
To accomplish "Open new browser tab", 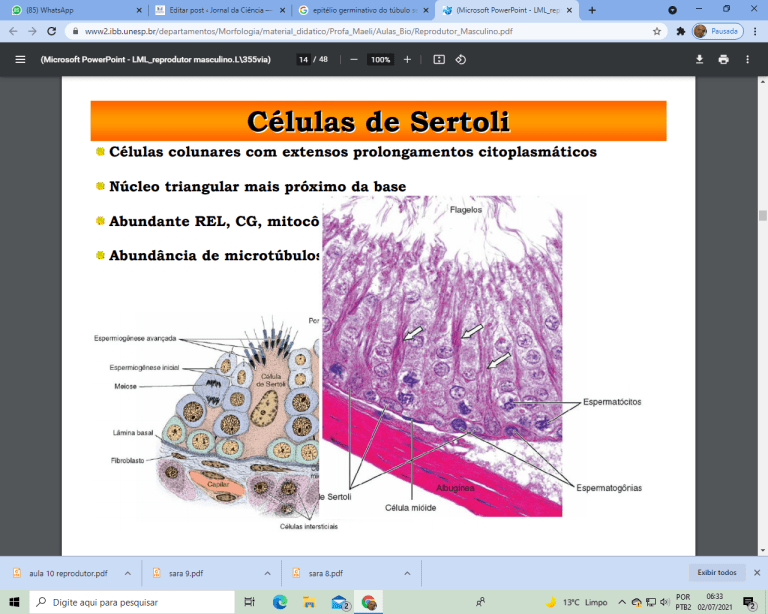I will (x=592, y=10).
